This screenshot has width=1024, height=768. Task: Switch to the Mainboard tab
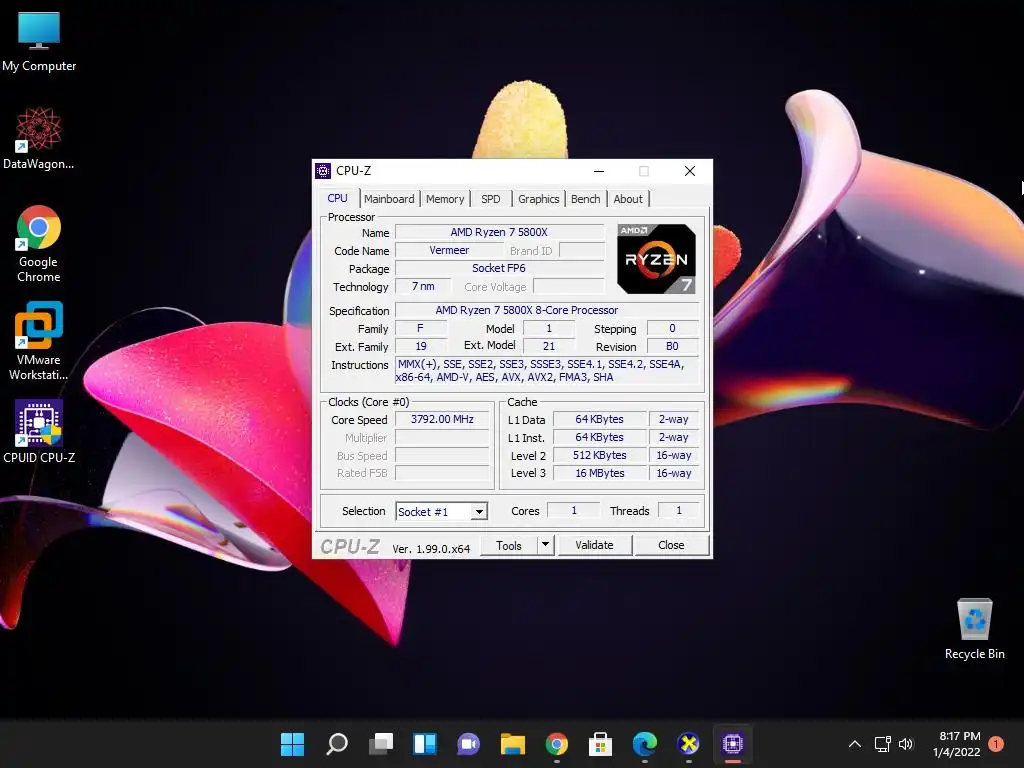[x=389, y=199]
